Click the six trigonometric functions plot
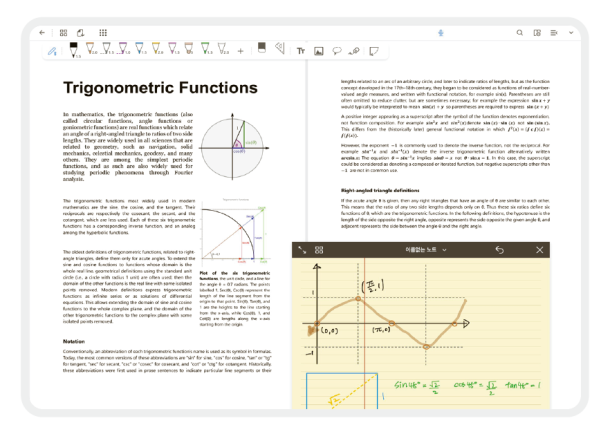The image size is (610, 434). coord(235,232)
